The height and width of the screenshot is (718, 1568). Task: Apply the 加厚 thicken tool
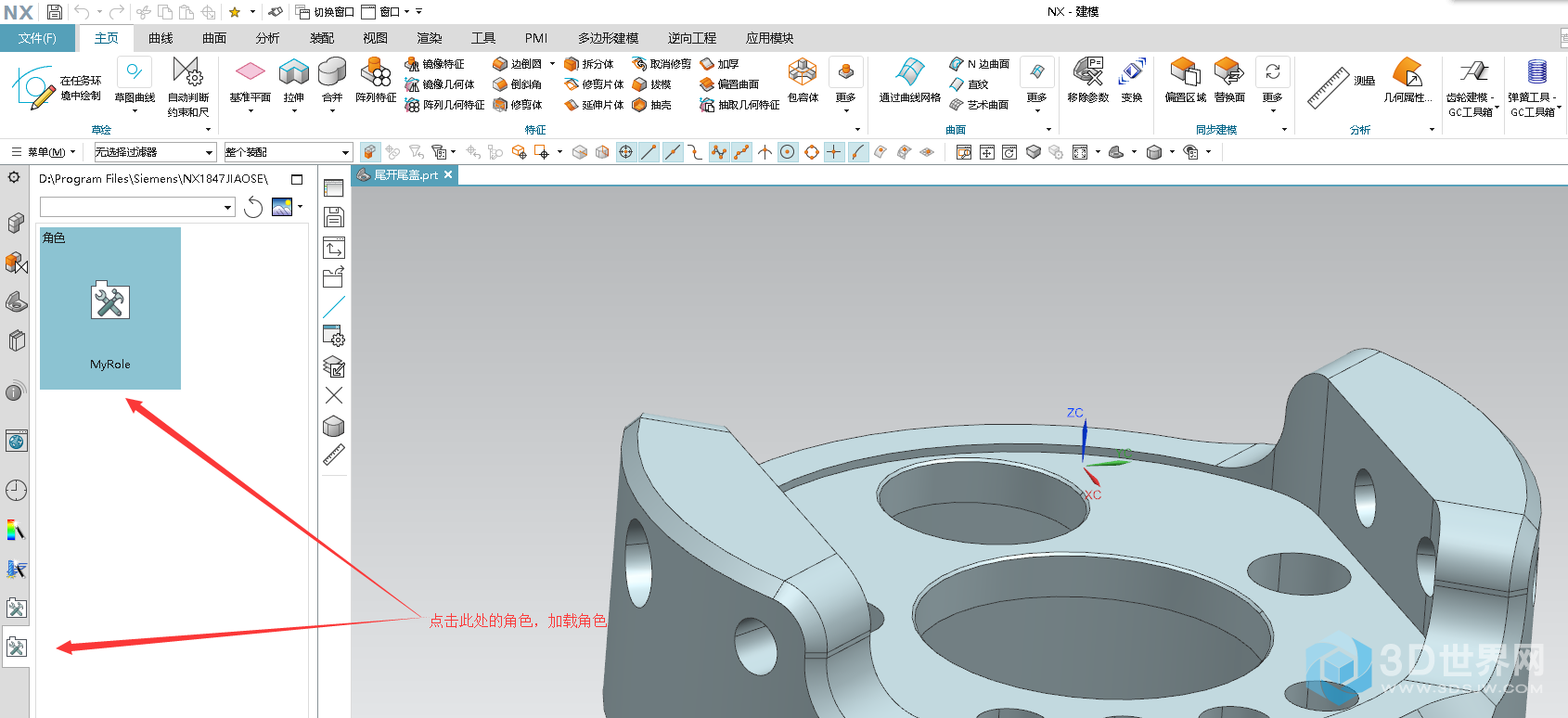pos(719,64)
